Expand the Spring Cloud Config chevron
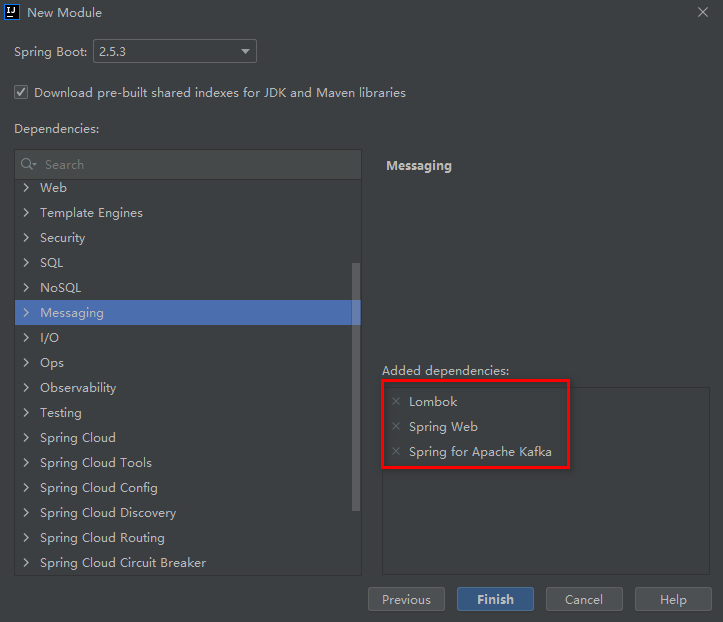Screen dimensions: 723x622 point(26,487)
